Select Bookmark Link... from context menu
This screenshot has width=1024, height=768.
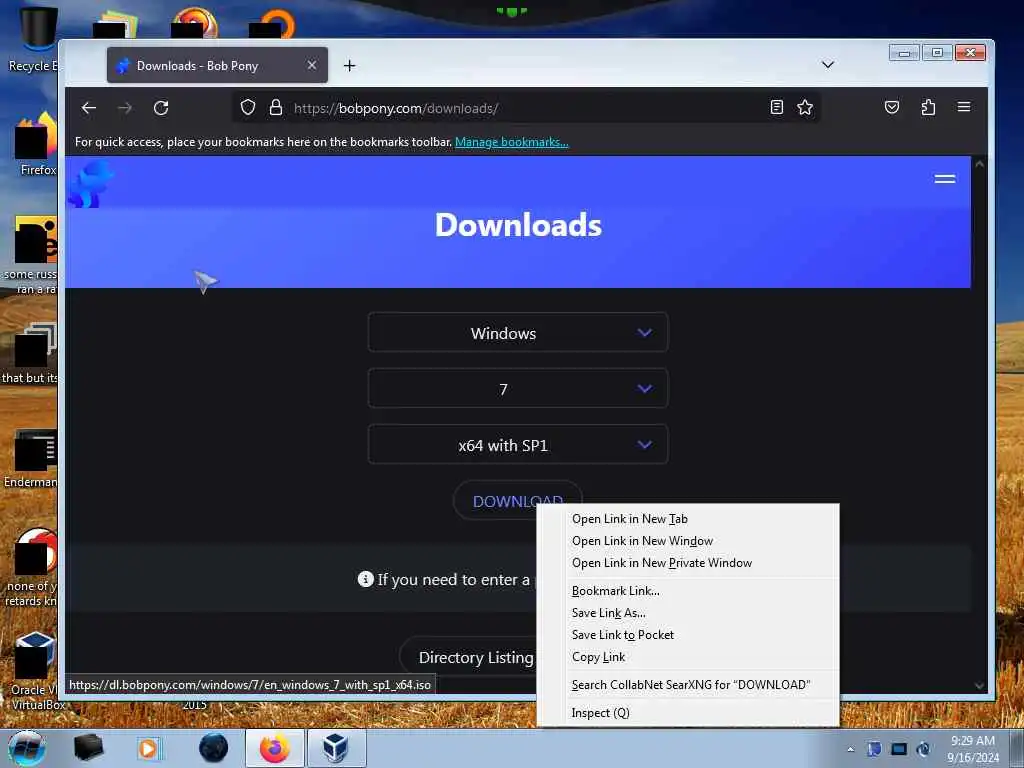tap(688, 591)
